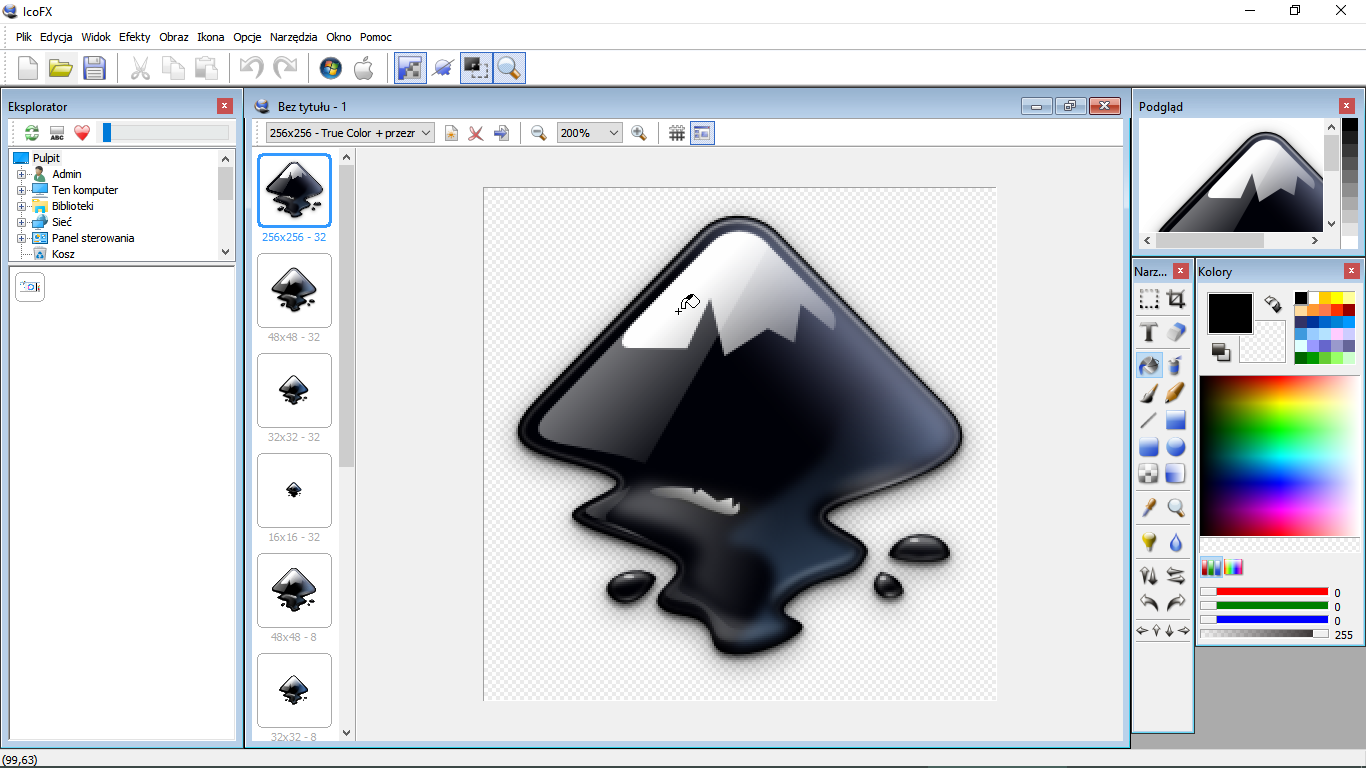Open the Narzędzia menu
Image resolution: width=1366 pixels, height=768 pixels.
[295, 37]
